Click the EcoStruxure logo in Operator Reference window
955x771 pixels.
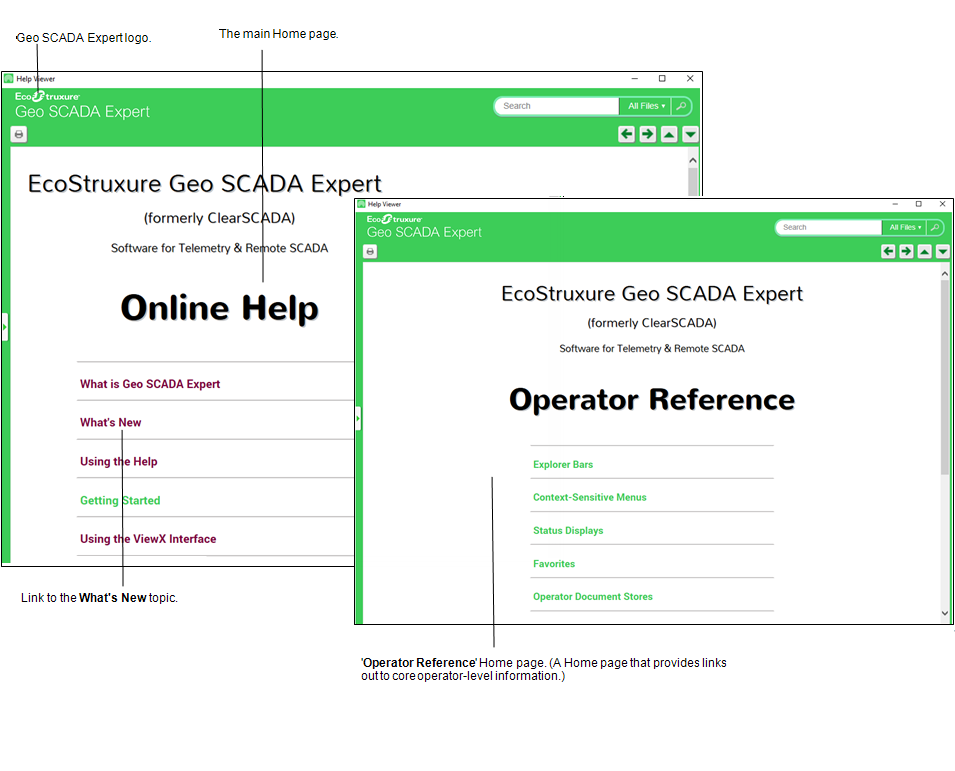click(x=394, y=219)
